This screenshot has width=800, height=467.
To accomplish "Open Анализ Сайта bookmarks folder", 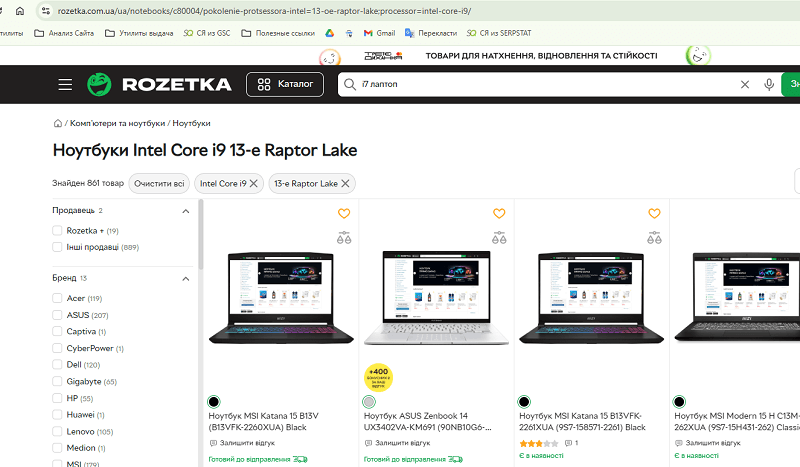I will (x=64, y=33).
